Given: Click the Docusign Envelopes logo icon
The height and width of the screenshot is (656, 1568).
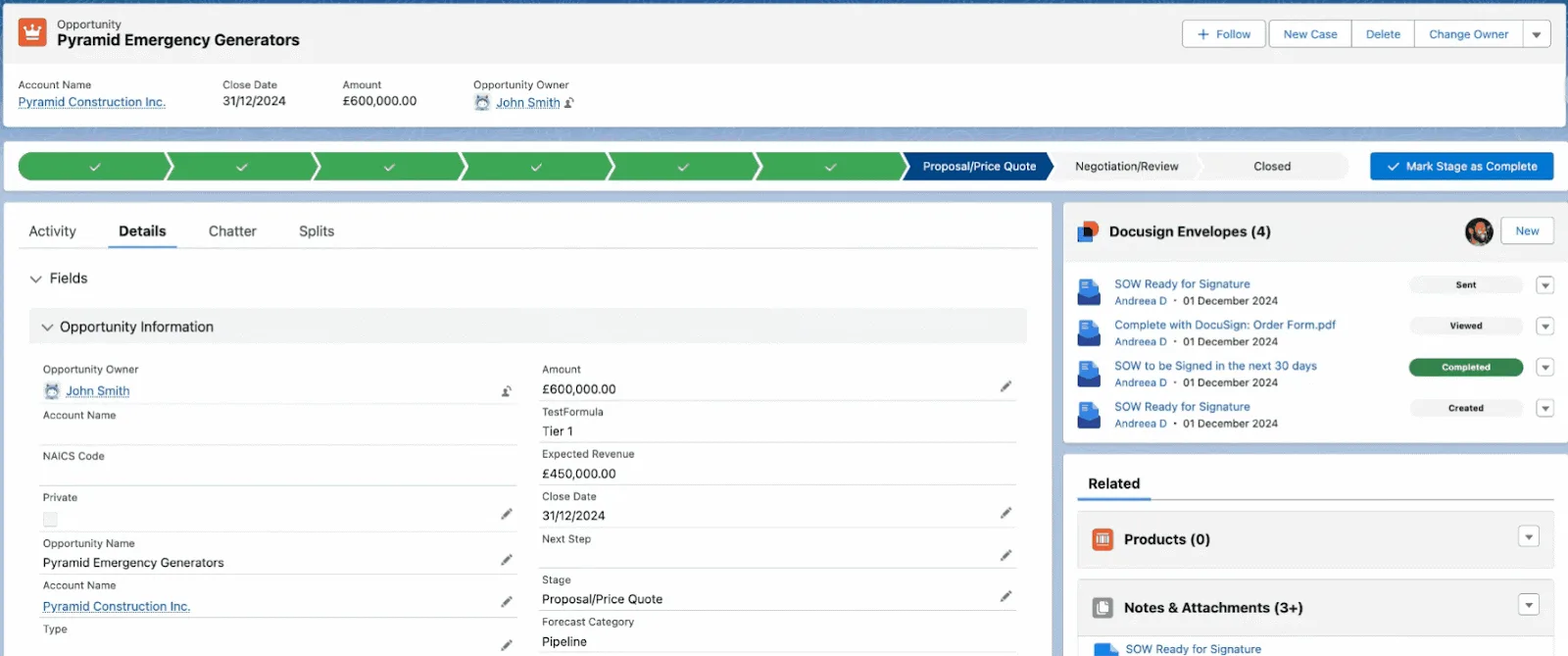Looking at the screenshot, I should tap(1088, 231).
